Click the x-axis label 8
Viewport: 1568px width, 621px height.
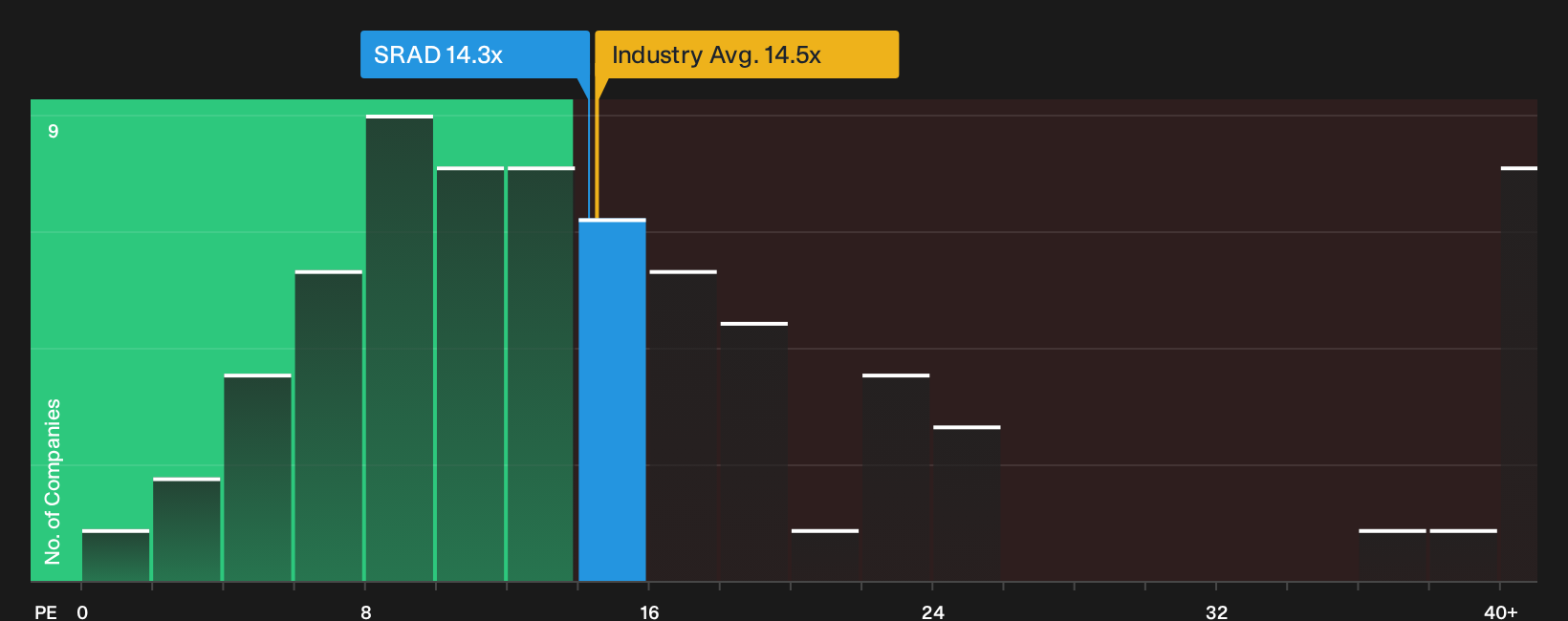[366, 611]
